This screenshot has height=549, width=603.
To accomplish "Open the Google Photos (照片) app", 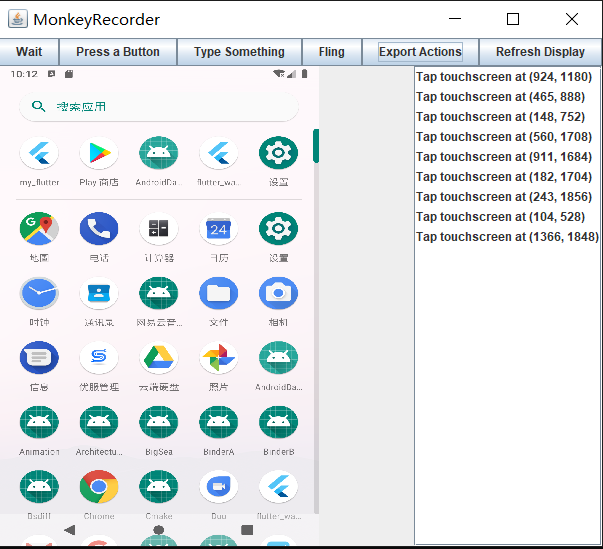I will [x=218, y=358].
